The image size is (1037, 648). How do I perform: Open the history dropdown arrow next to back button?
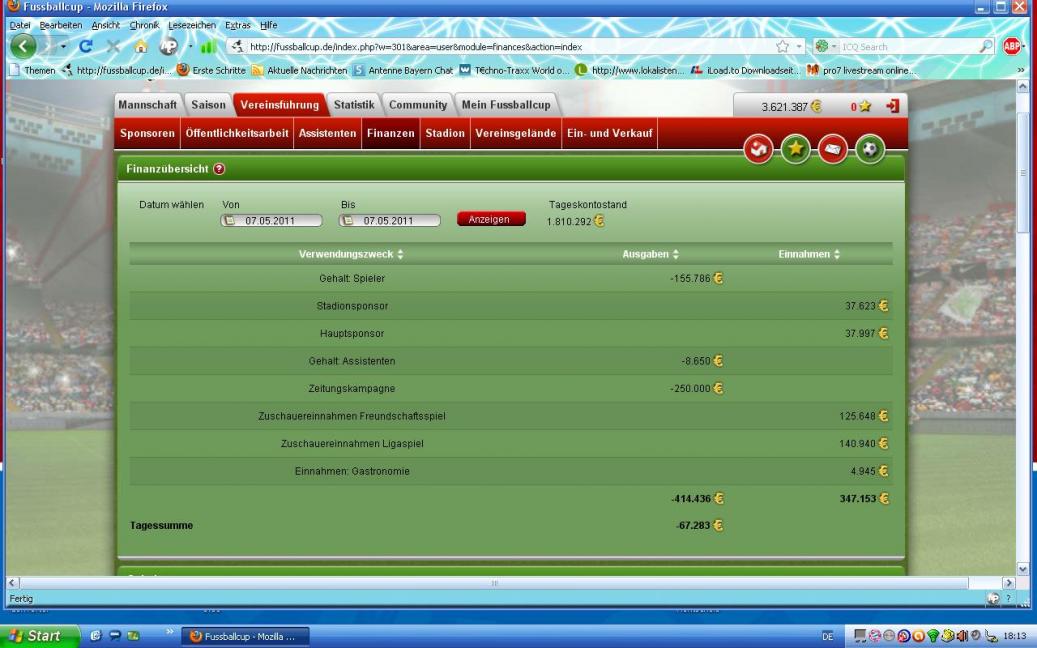pos(63,46)
